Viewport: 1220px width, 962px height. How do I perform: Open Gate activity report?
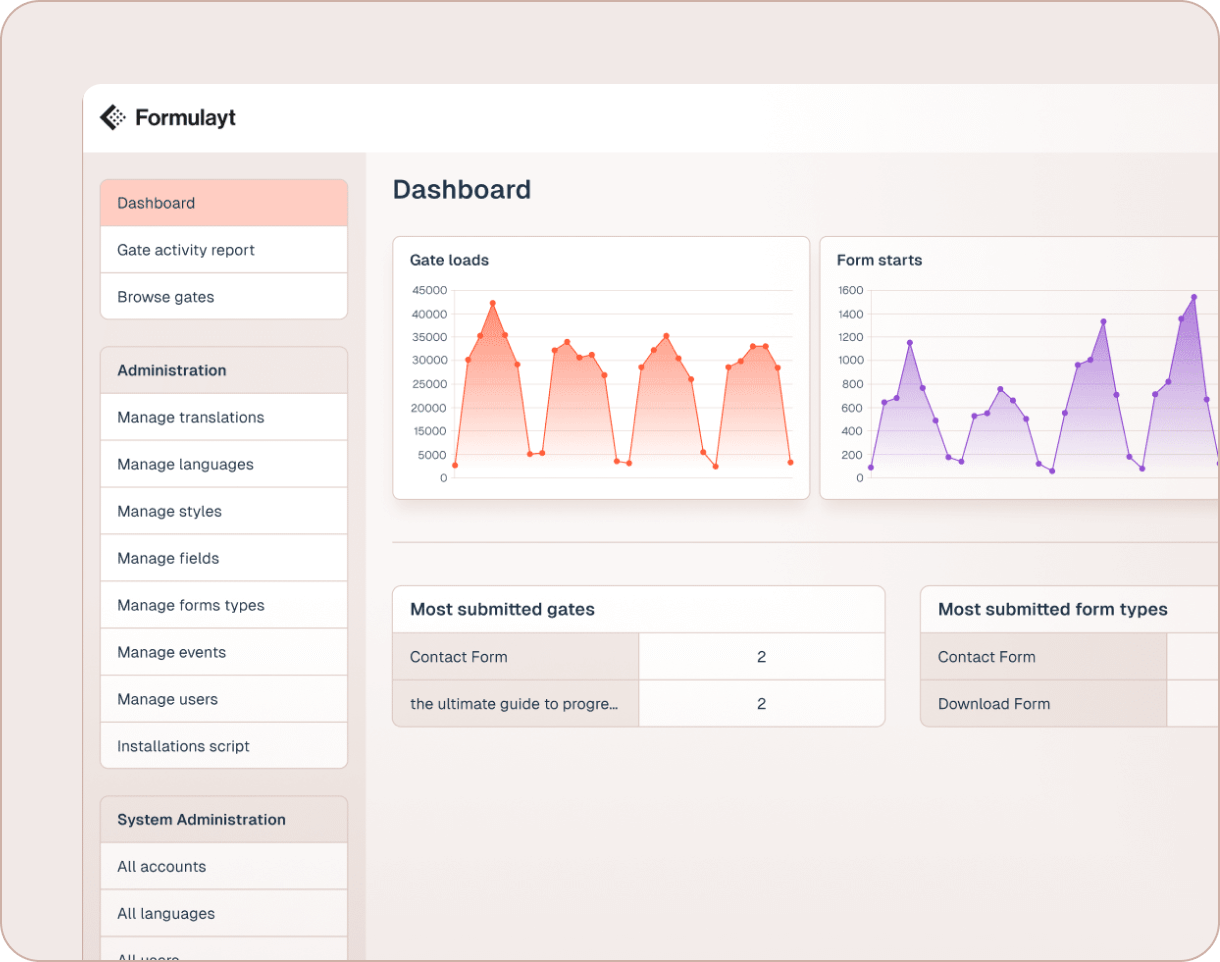point(186,250)
